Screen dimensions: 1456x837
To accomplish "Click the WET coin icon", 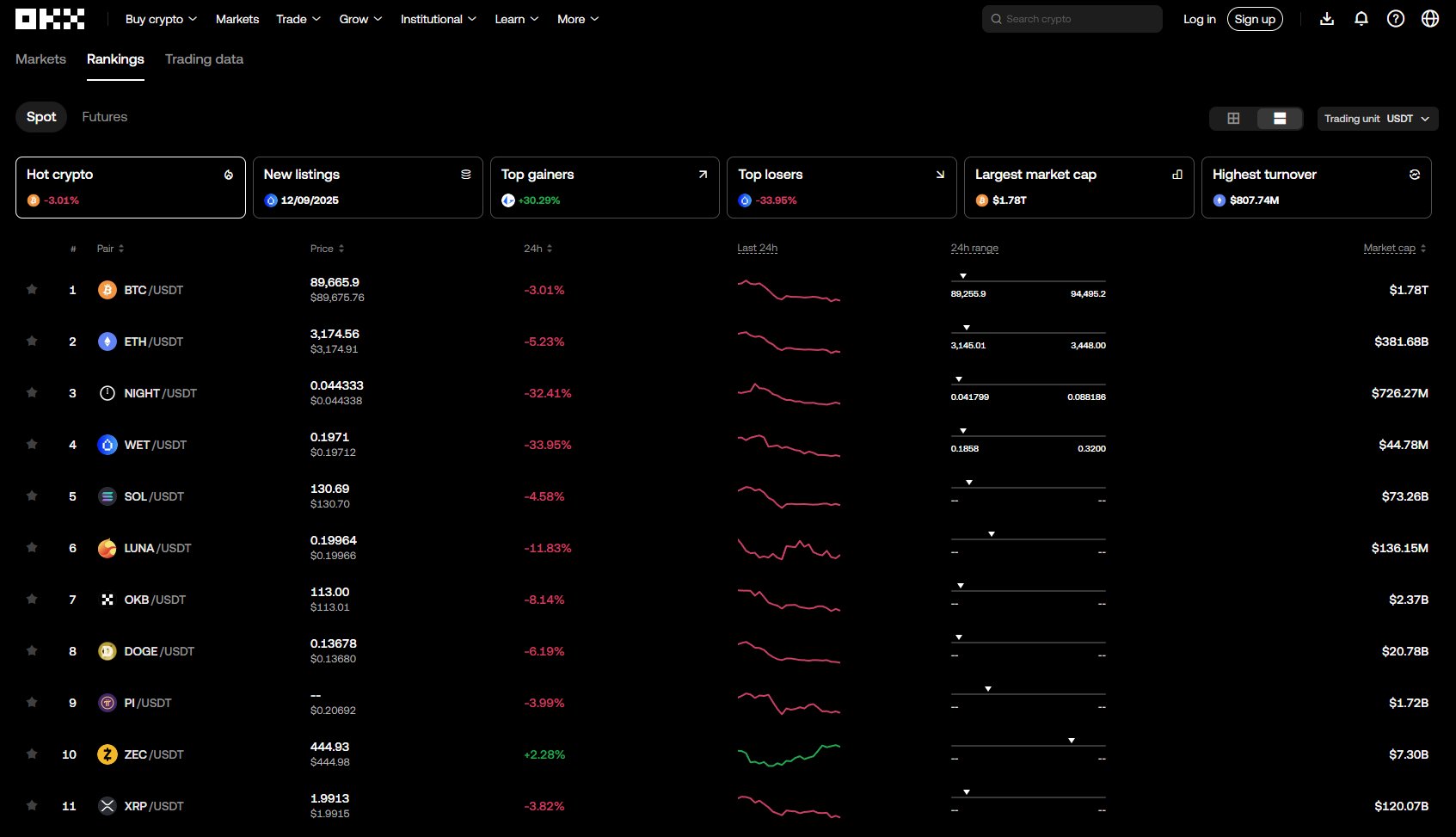I will 108,445.
